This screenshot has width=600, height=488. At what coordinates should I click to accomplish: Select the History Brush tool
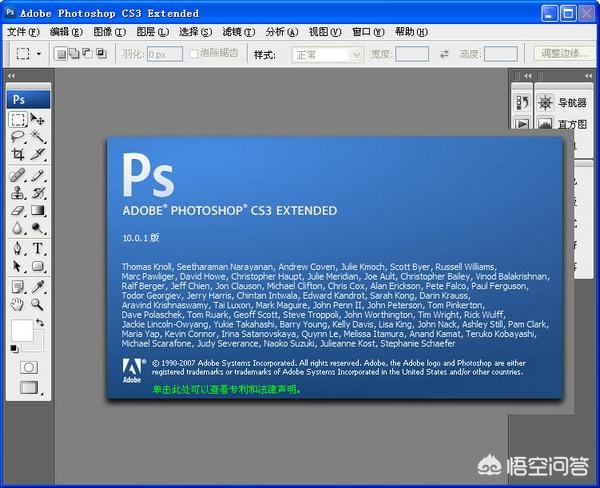point(38,193)
